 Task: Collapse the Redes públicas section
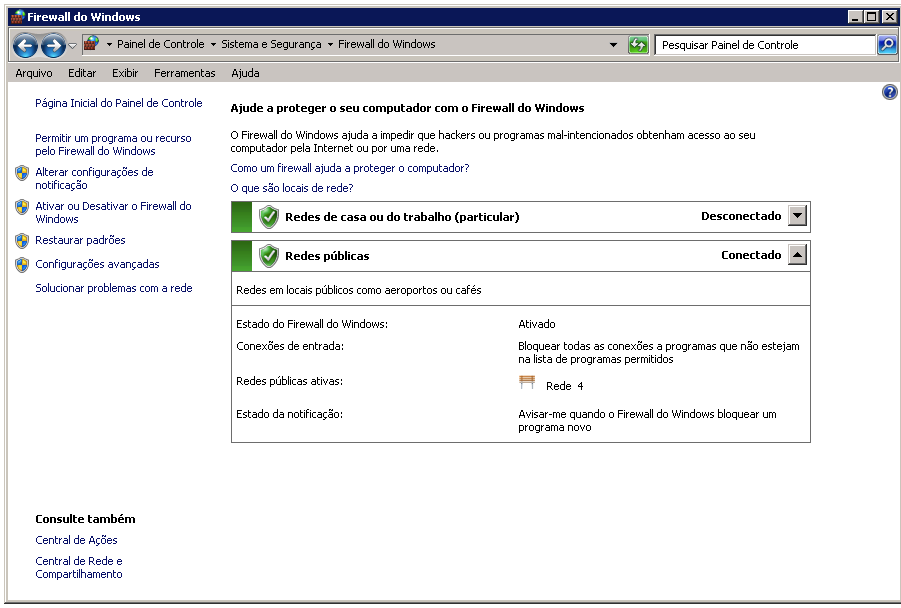click(x=797, y=255)
